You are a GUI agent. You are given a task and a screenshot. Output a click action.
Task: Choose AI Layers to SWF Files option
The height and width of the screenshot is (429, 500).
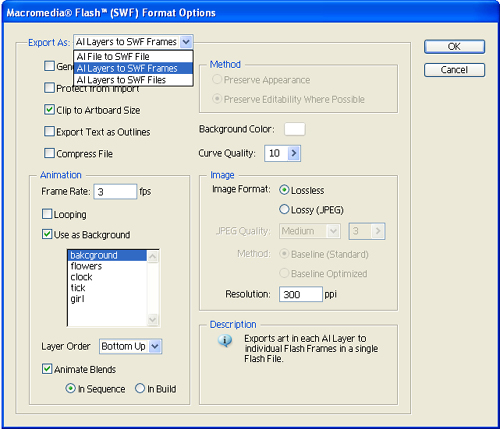(133, 80)
